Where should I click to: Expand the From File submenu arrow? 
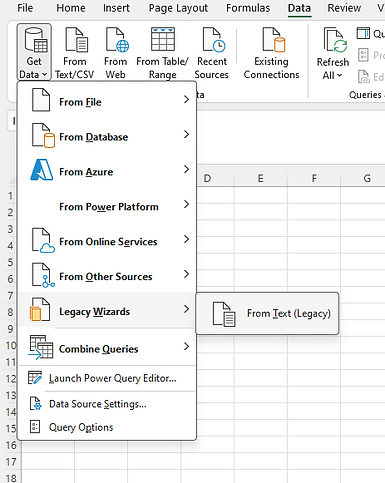pos(186,99)
